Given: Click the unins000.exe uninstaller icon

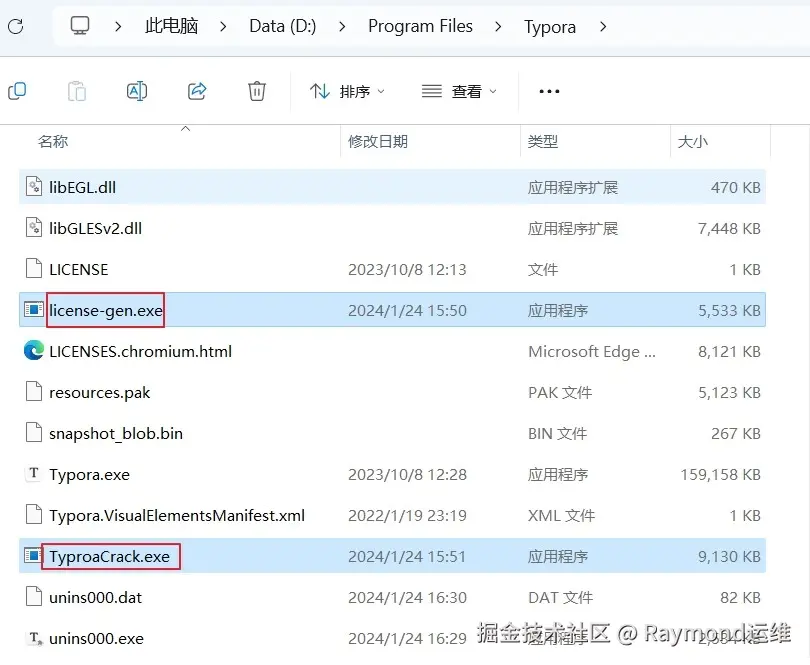Looking at the screenshot, I should [35, 639].
